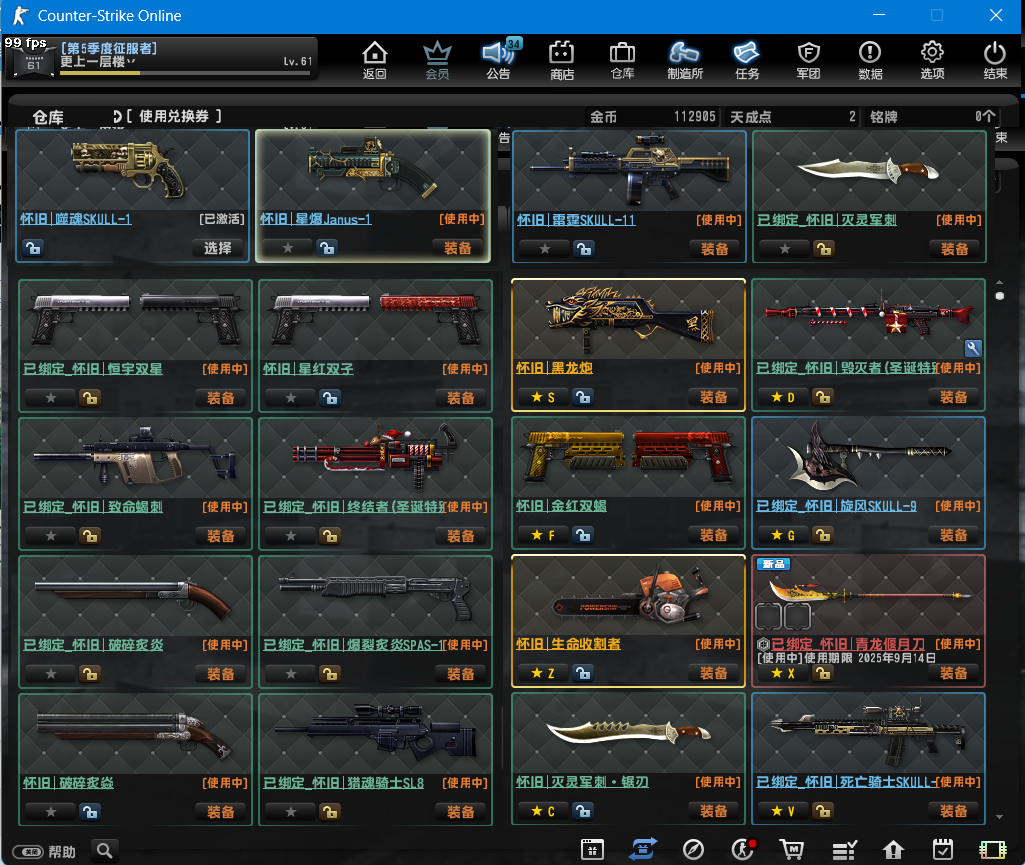Click the 天成点 2 balance
This screenshot has height=865, width=1025.
[792, 117]
